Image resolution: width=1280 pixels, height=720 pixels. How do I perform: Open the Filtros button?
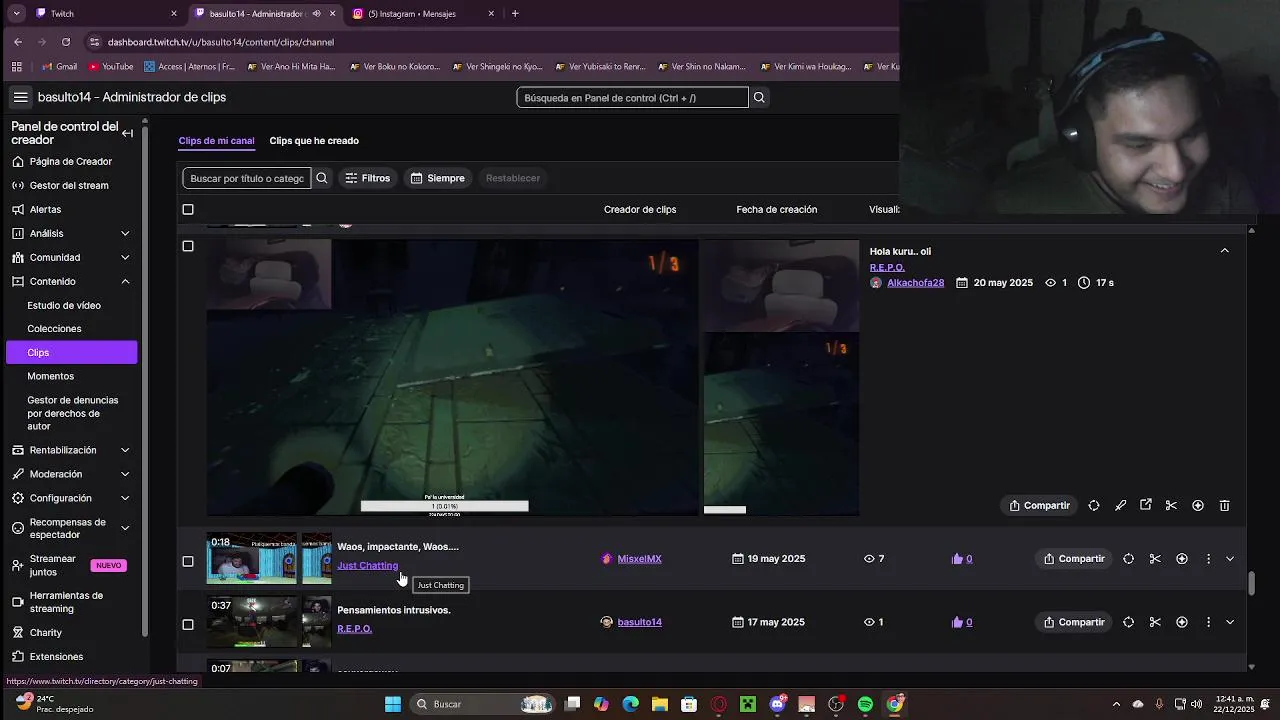click(368, 178)
